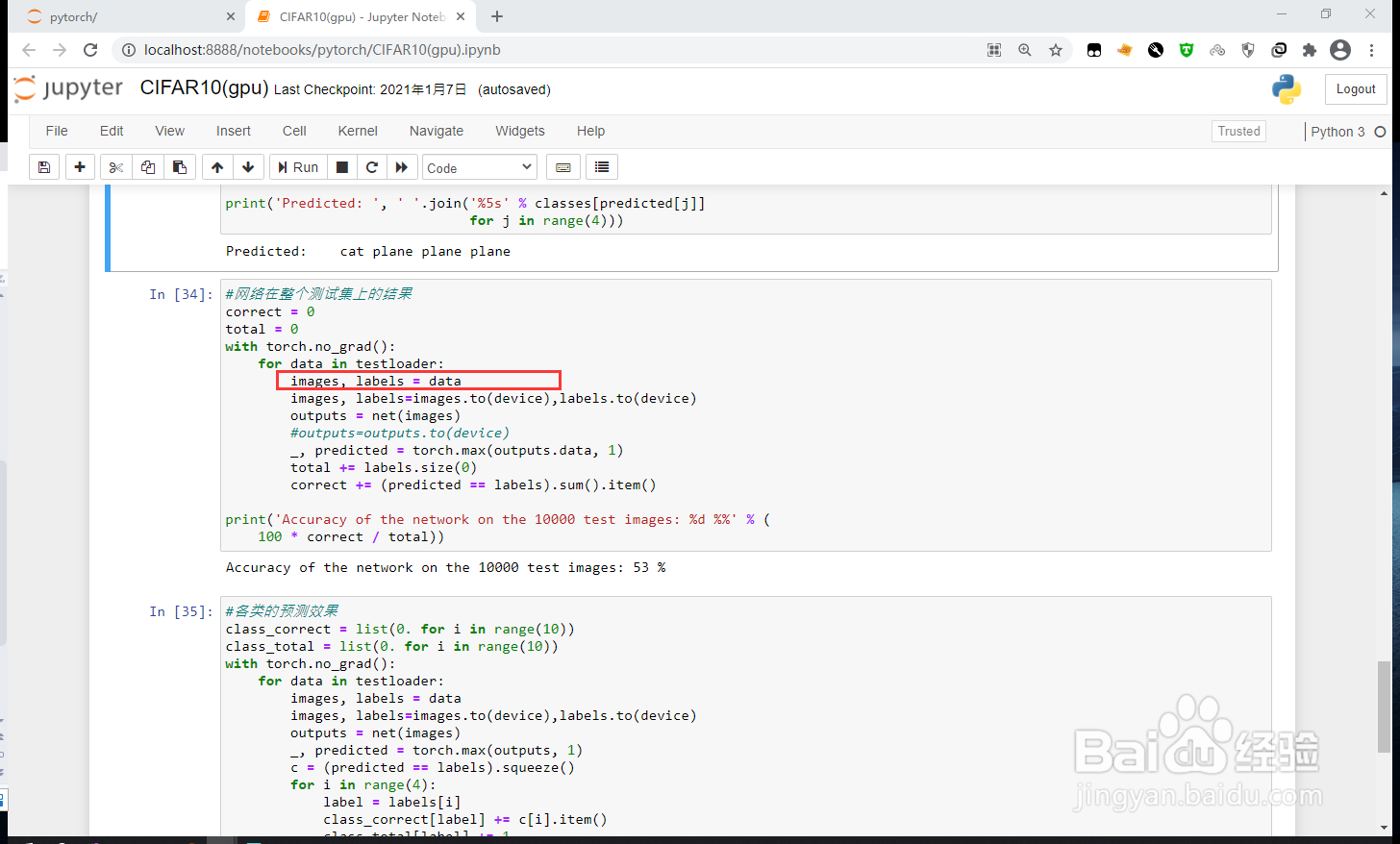1400x844 pixels.
Task: Click the Trusted notebook indicator
Action: [1238, 132]
